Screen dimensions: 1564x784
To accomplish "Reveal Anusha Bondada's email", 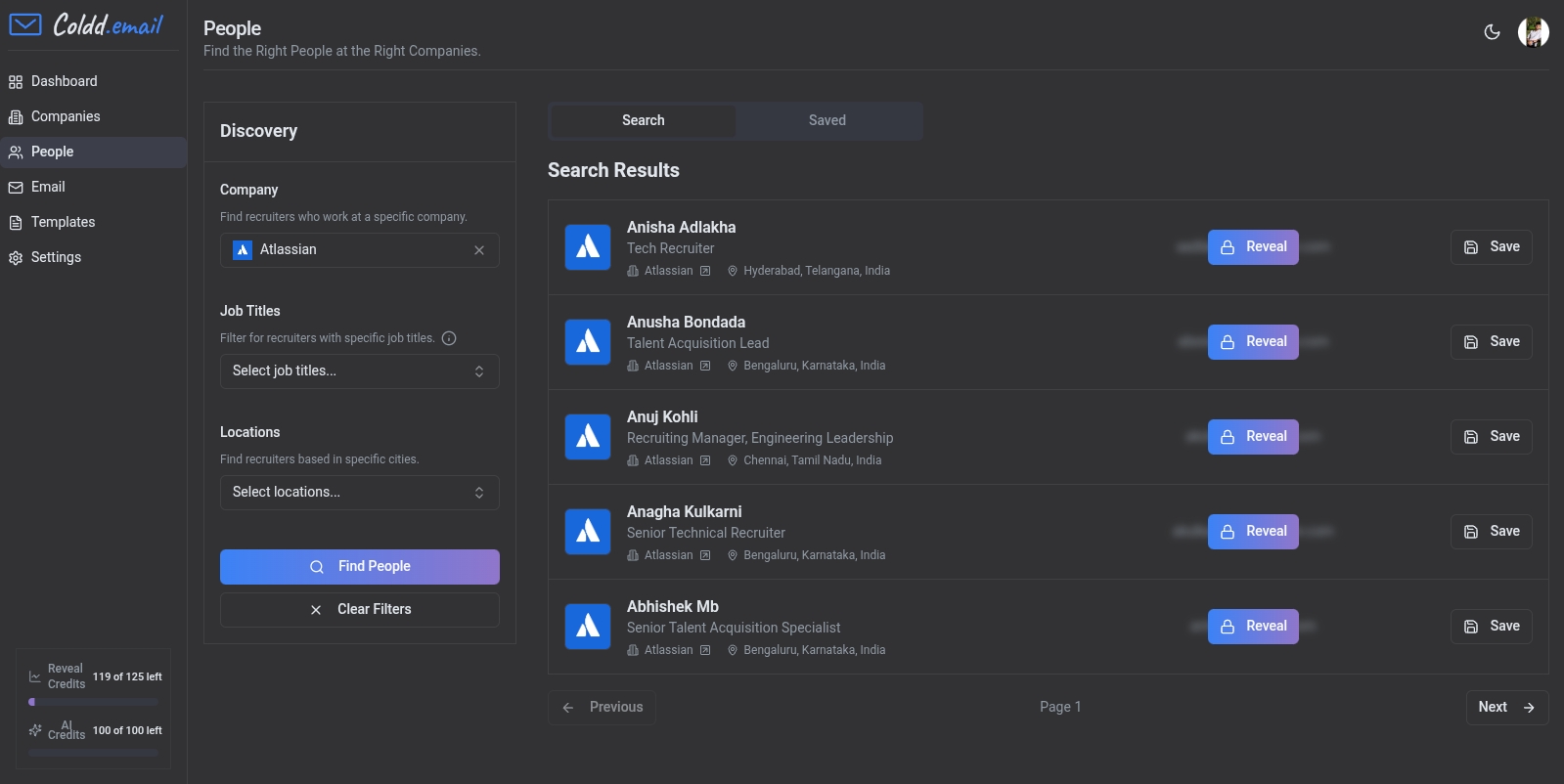I will [x=1253, y=342].
